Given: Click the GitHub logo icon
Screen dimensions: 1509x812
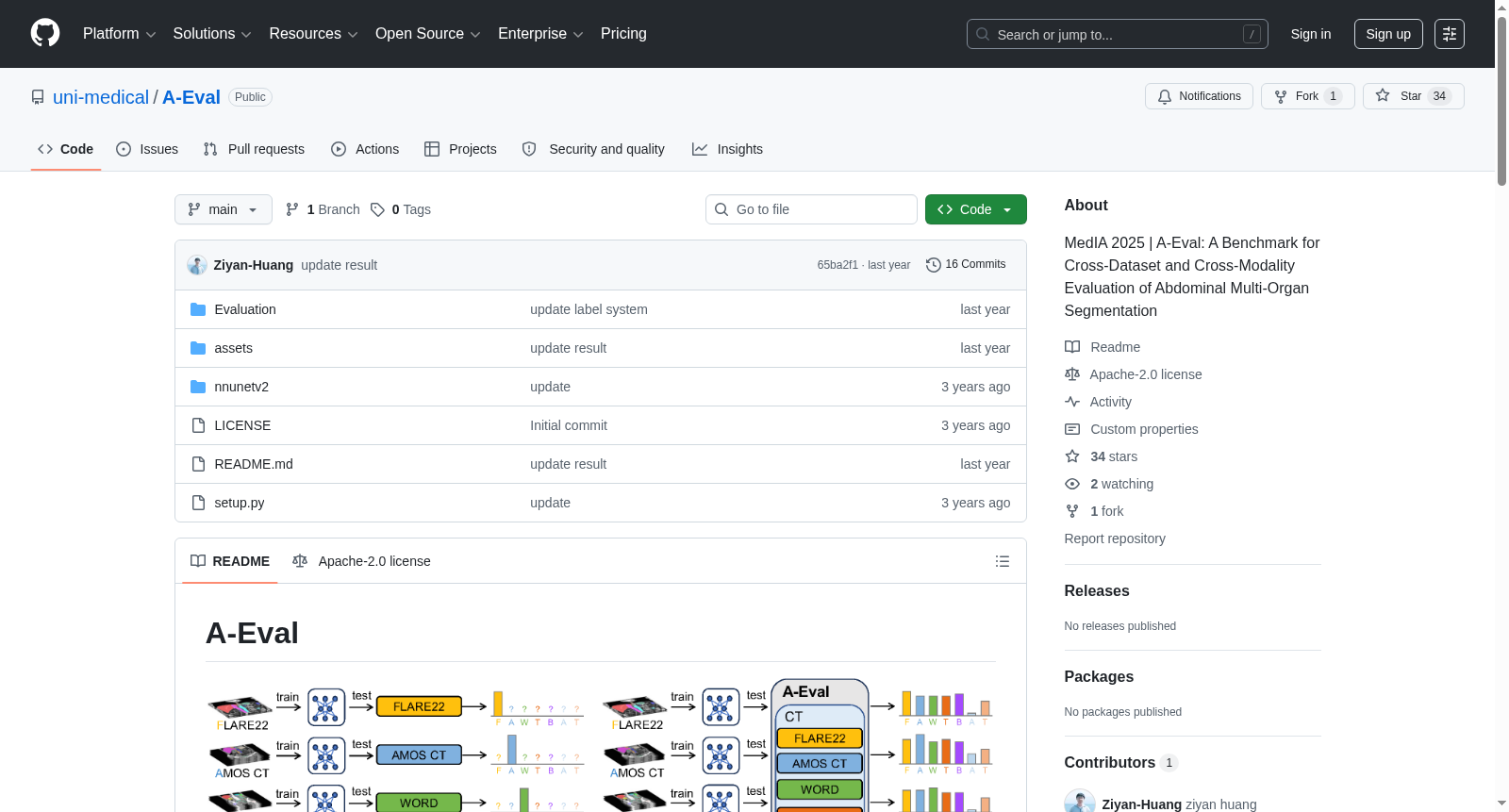Looking at the screenshot, I should point(45,33).
